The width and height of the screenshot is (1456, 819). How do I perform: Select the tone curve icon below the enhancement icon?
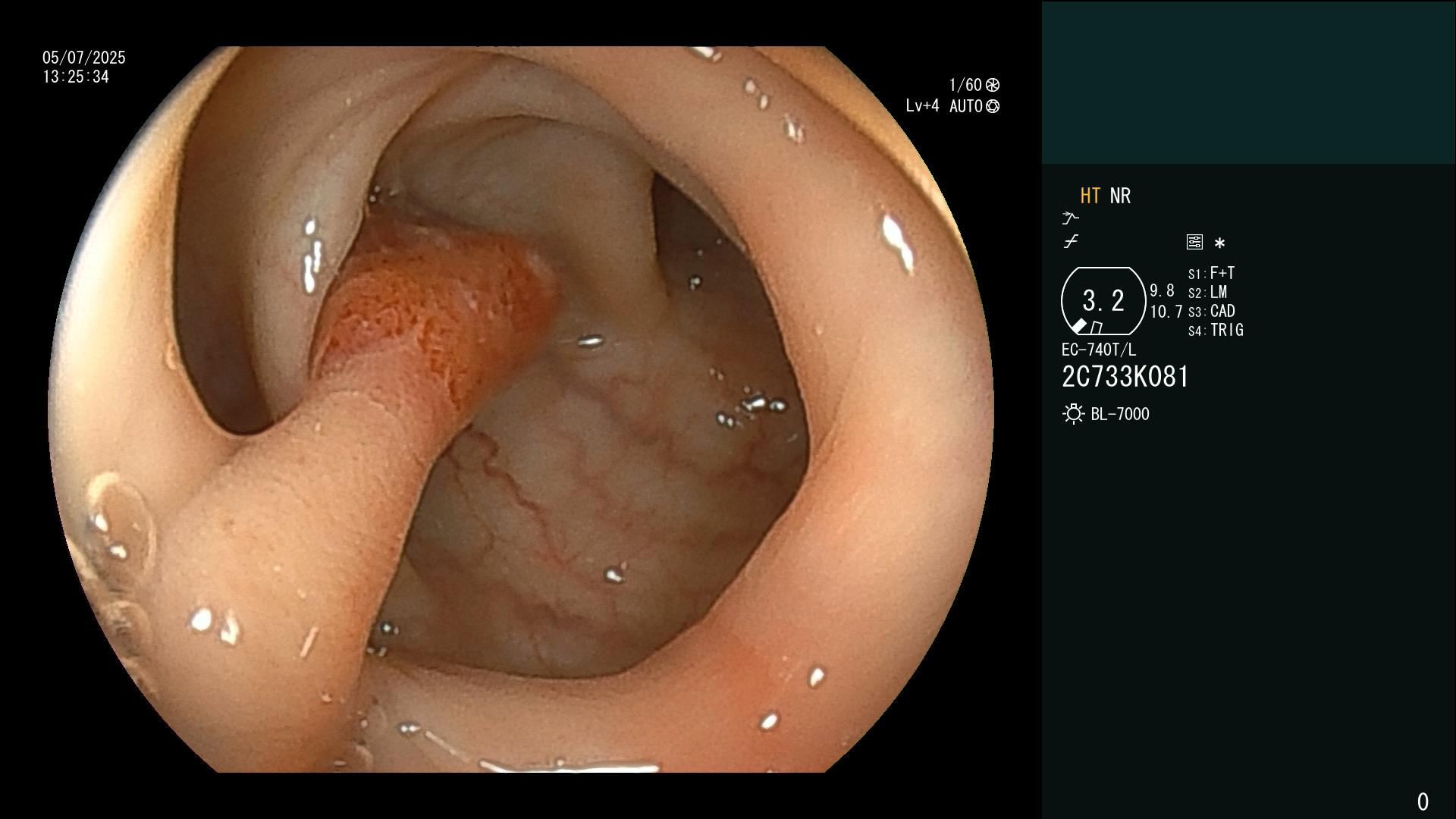[x=1071, y=242]
